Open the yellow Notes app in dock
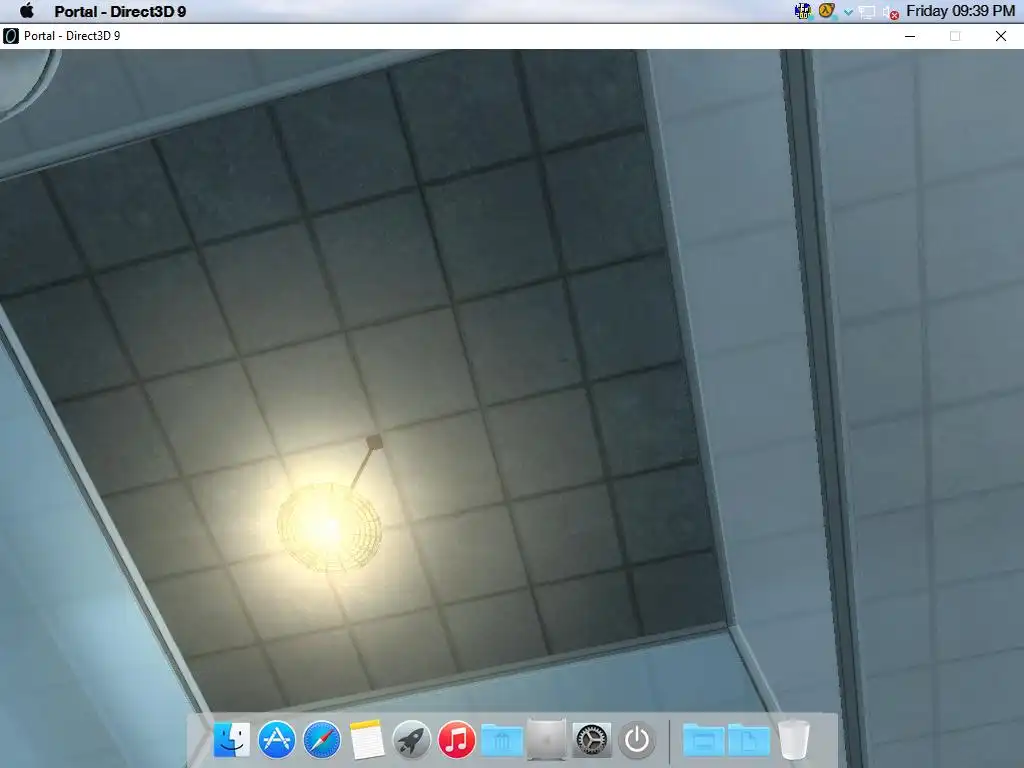The image size is (1024, 768). 367,740
